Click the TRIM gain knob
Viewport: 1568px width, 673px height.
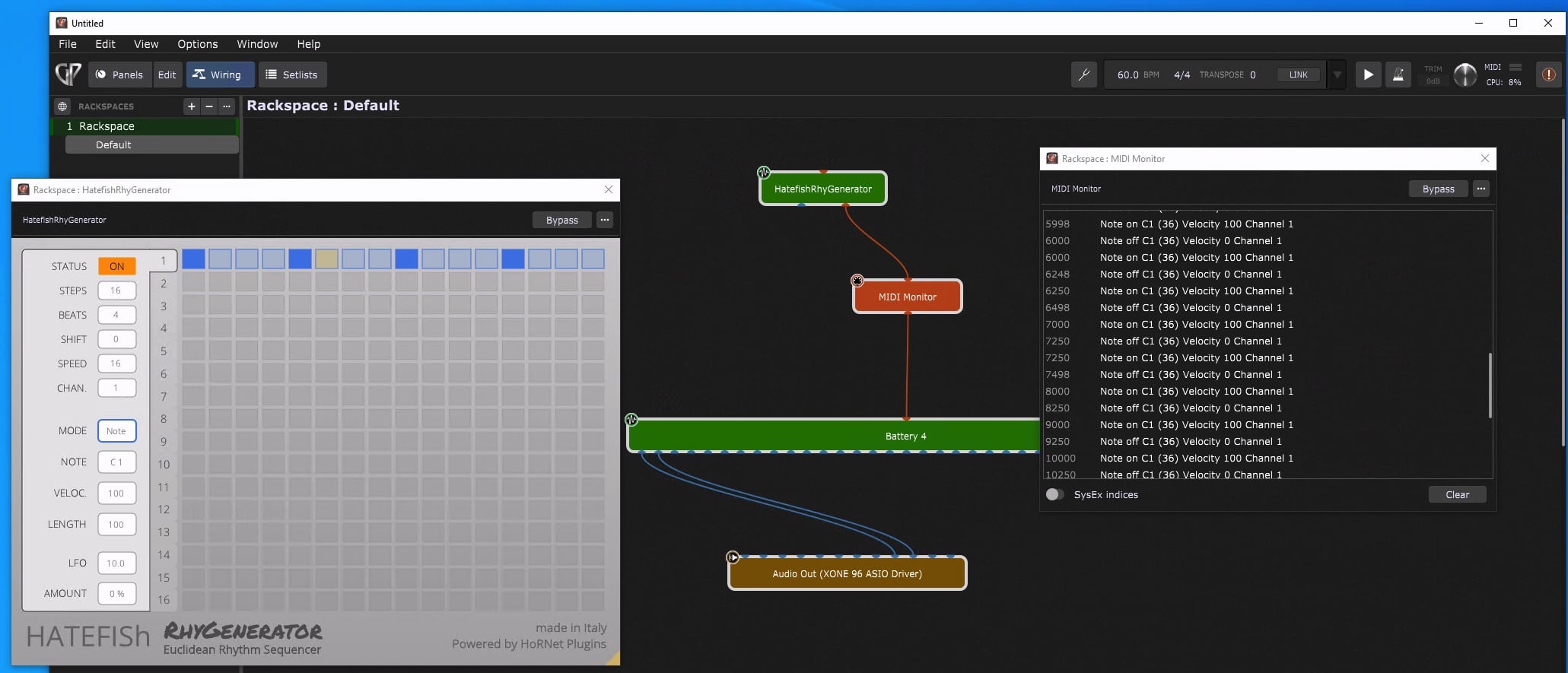click(1465, 75)
